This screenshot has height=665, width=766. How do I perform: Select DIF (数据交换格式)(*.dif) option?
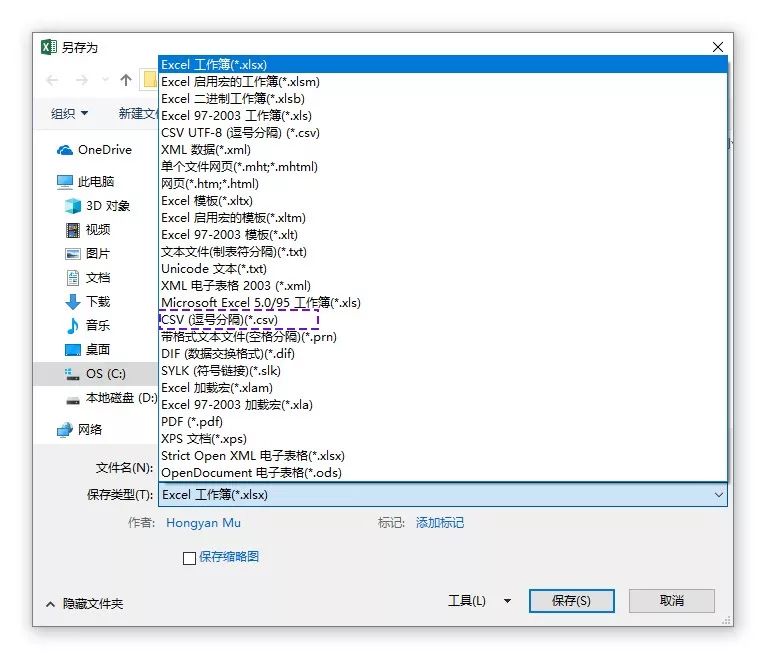click(443, 354)
